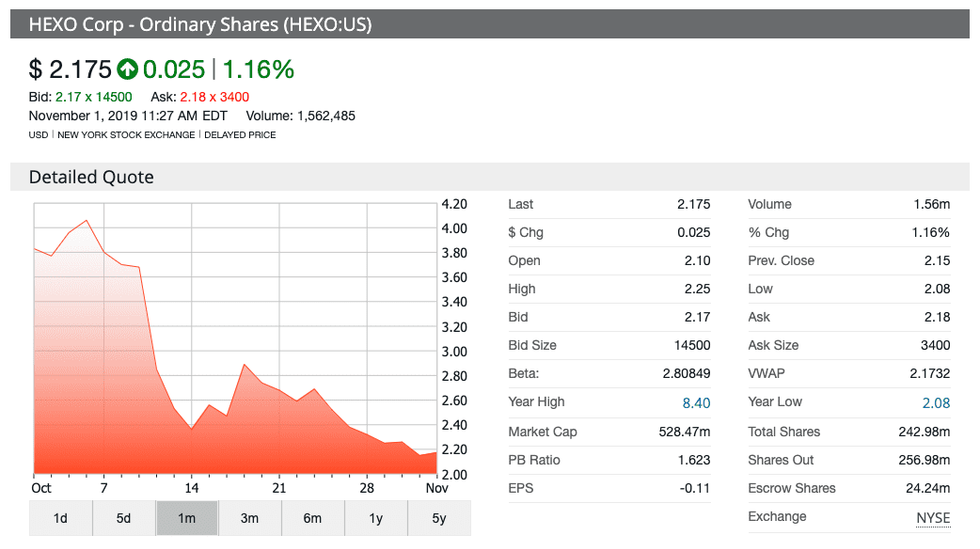The width and height of the screenshot is (980, 549).
Task: Select the 1d chart range tab
Action: 60,518
